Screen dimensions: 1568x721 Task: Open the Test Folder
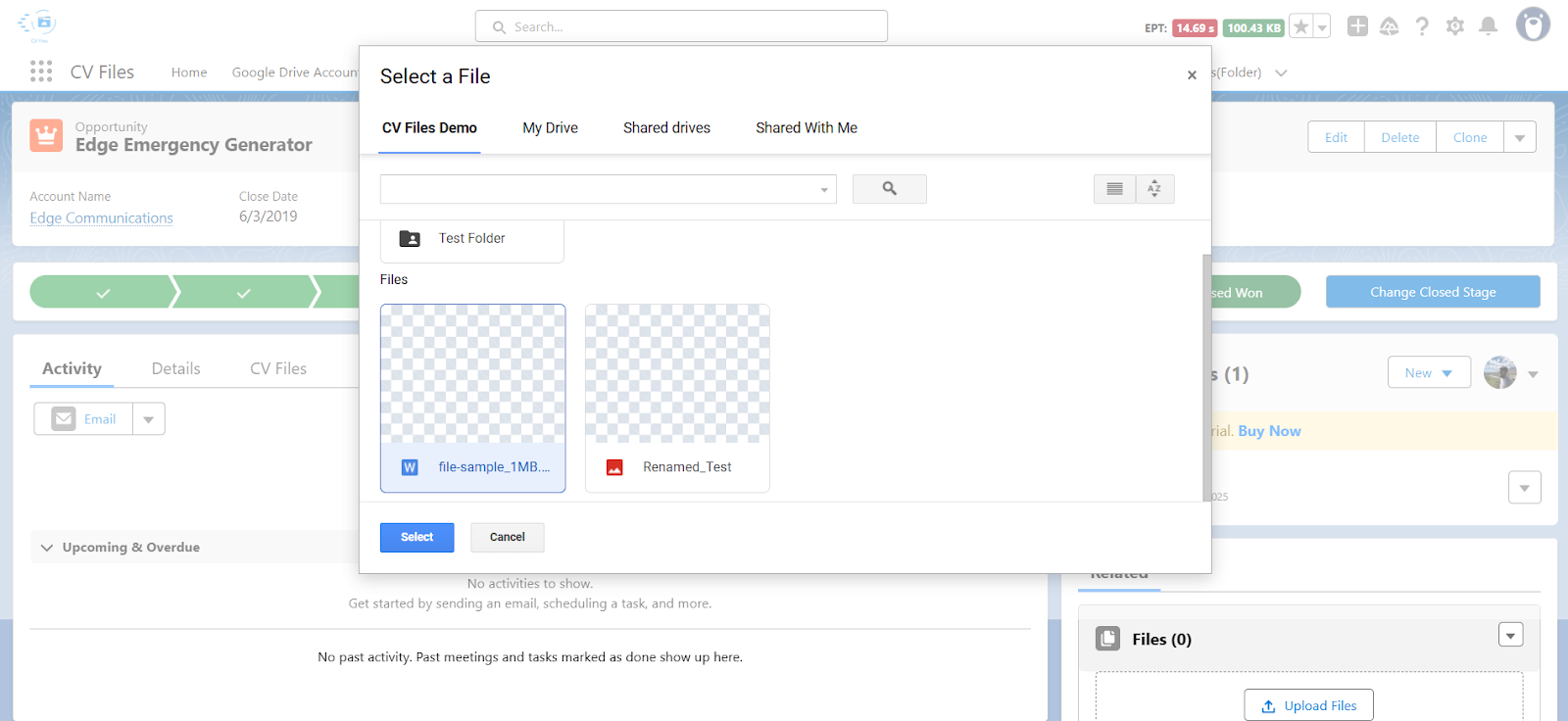tap(472, 239)
